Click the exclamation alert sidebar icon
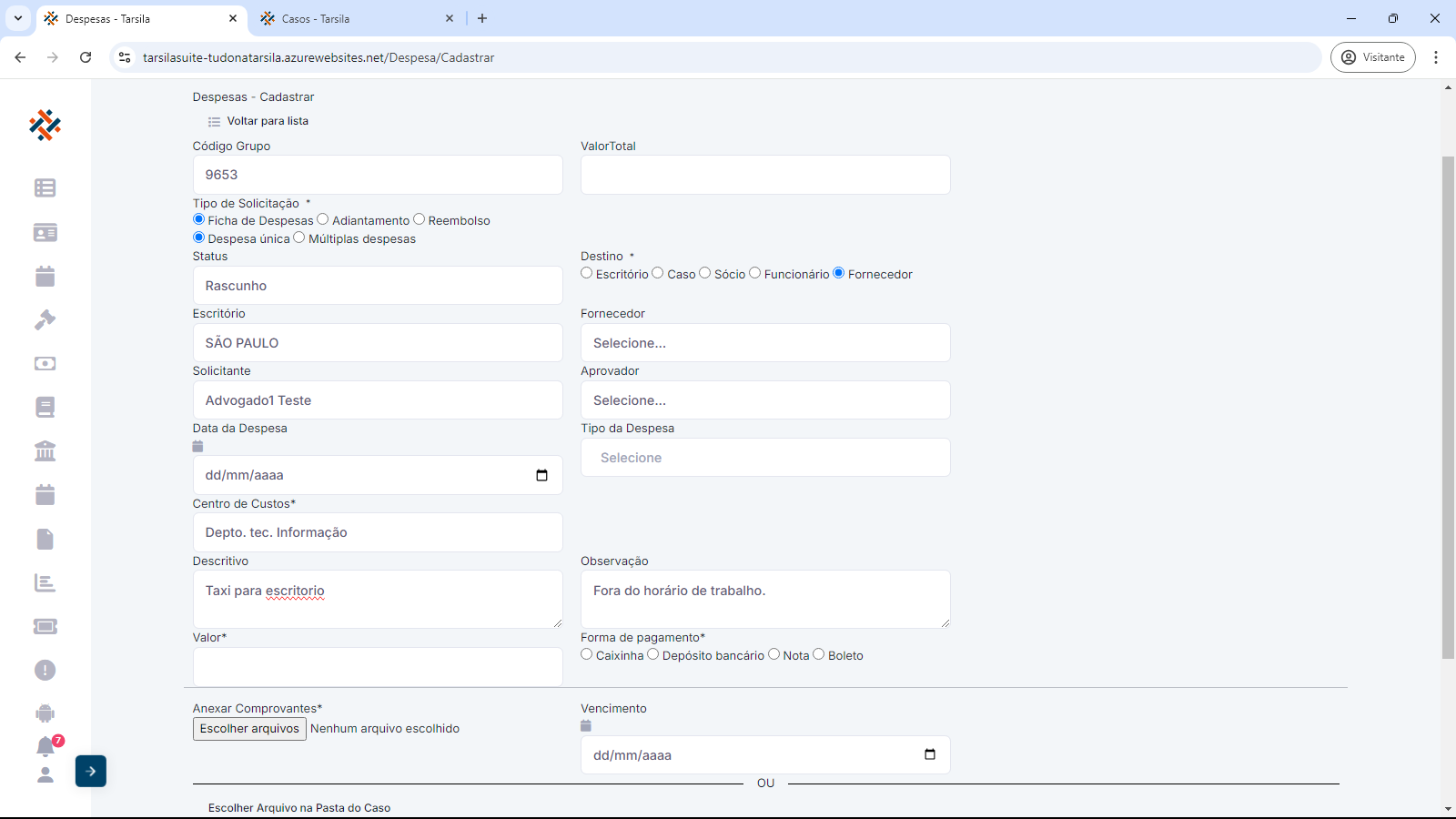The height and width of the screenshot is (819, 1456). click(45, 671)
